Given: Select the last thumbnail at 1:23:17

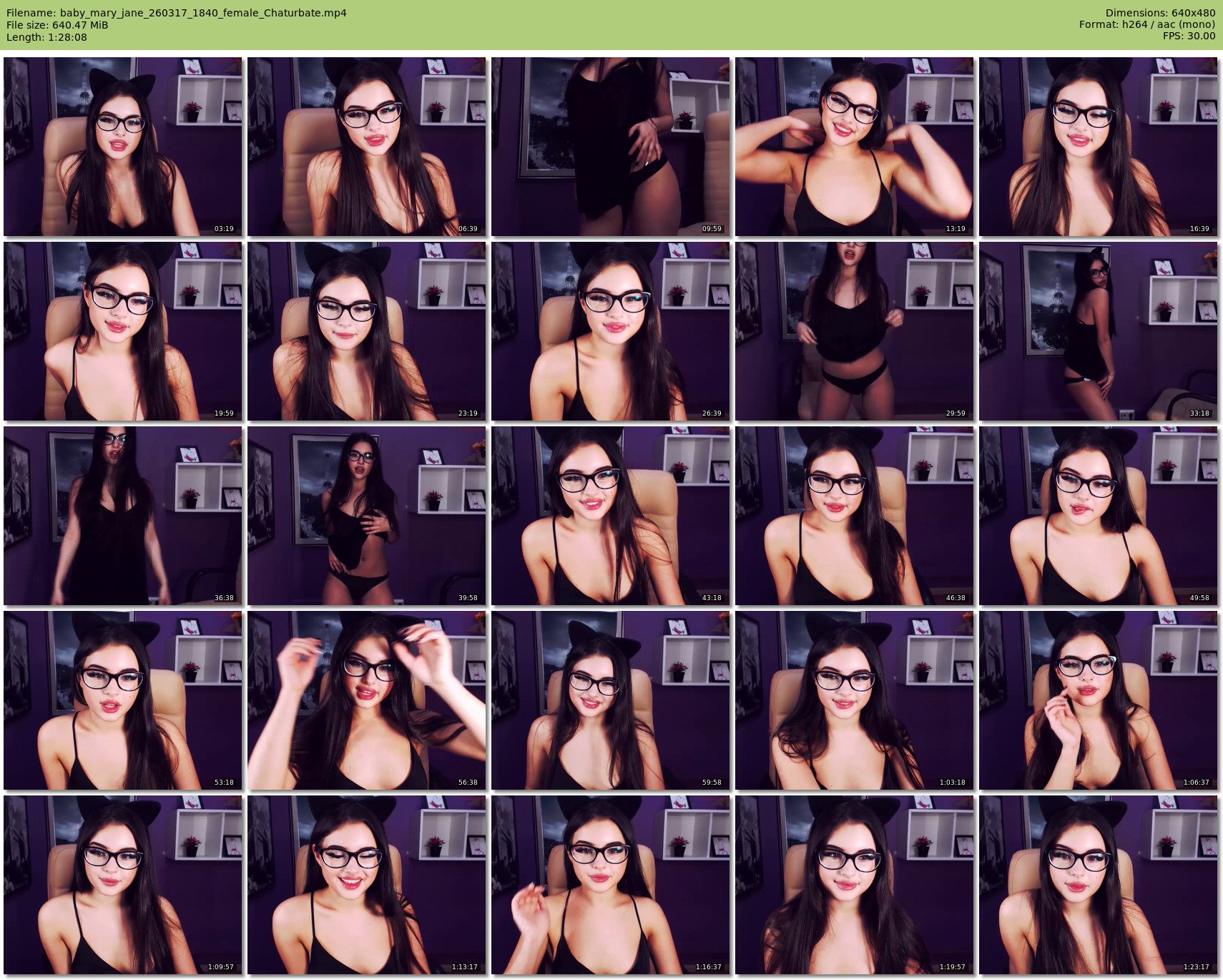Looking at the screenshot, I should [x=1098, y=885].
